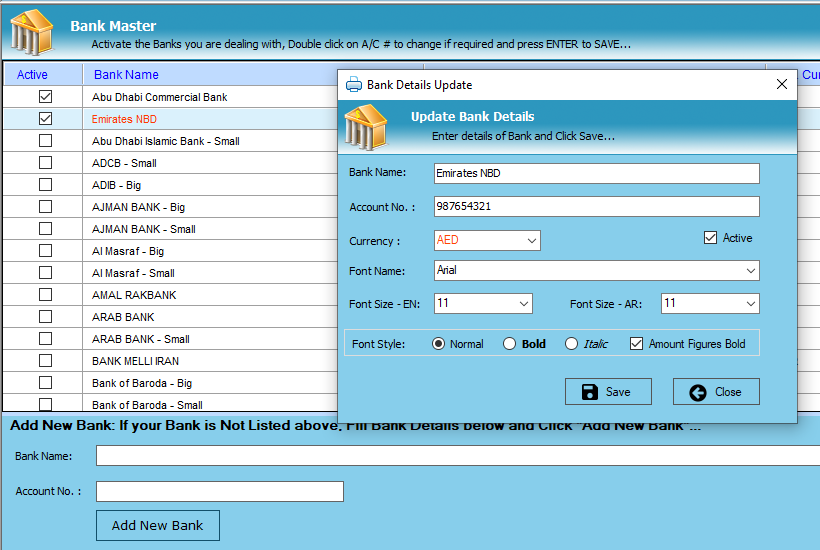Click the Account No. field showing 987654321
Viewport: 820px width, 550px height.
596,207
